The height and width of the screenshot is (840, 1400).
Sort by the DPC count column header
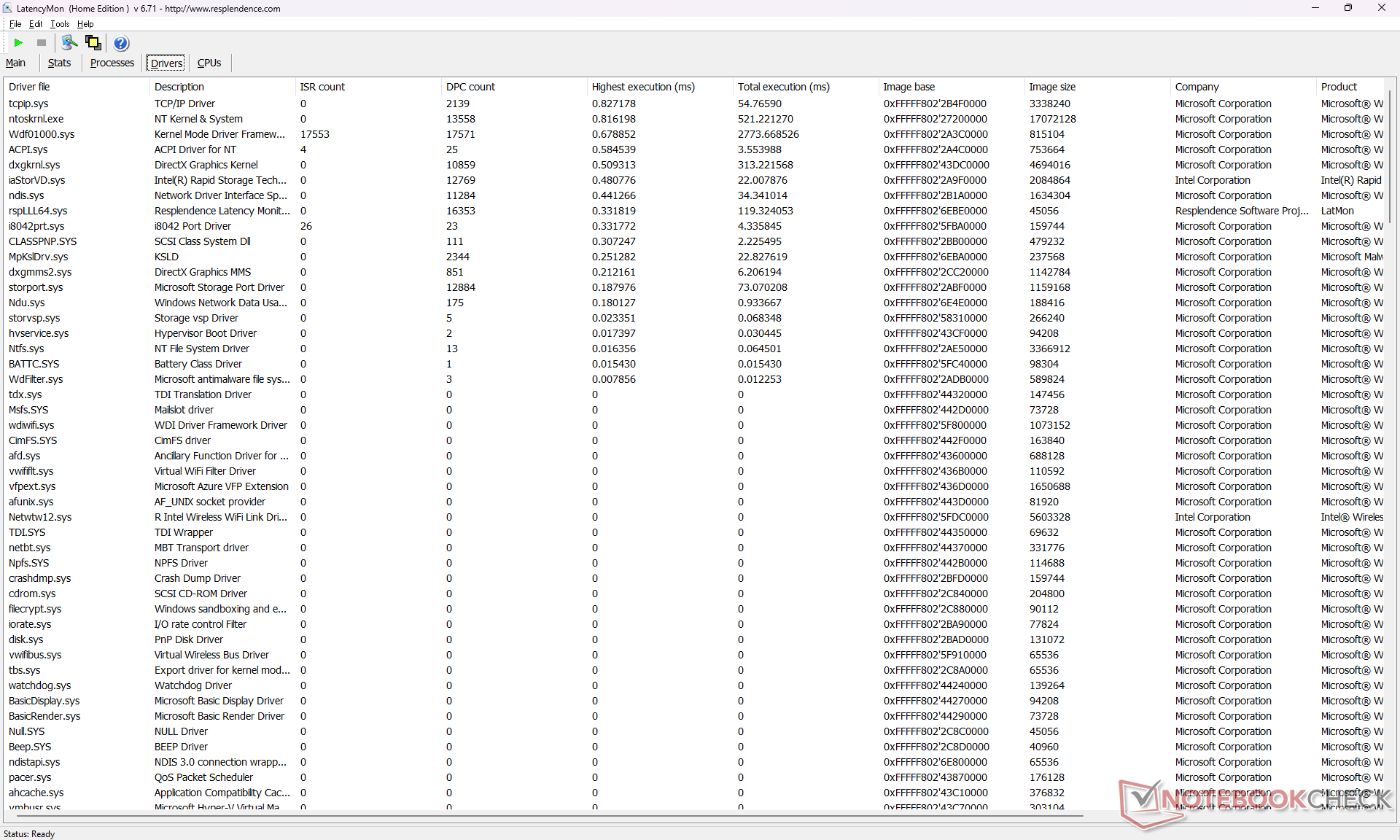[470, 87]
